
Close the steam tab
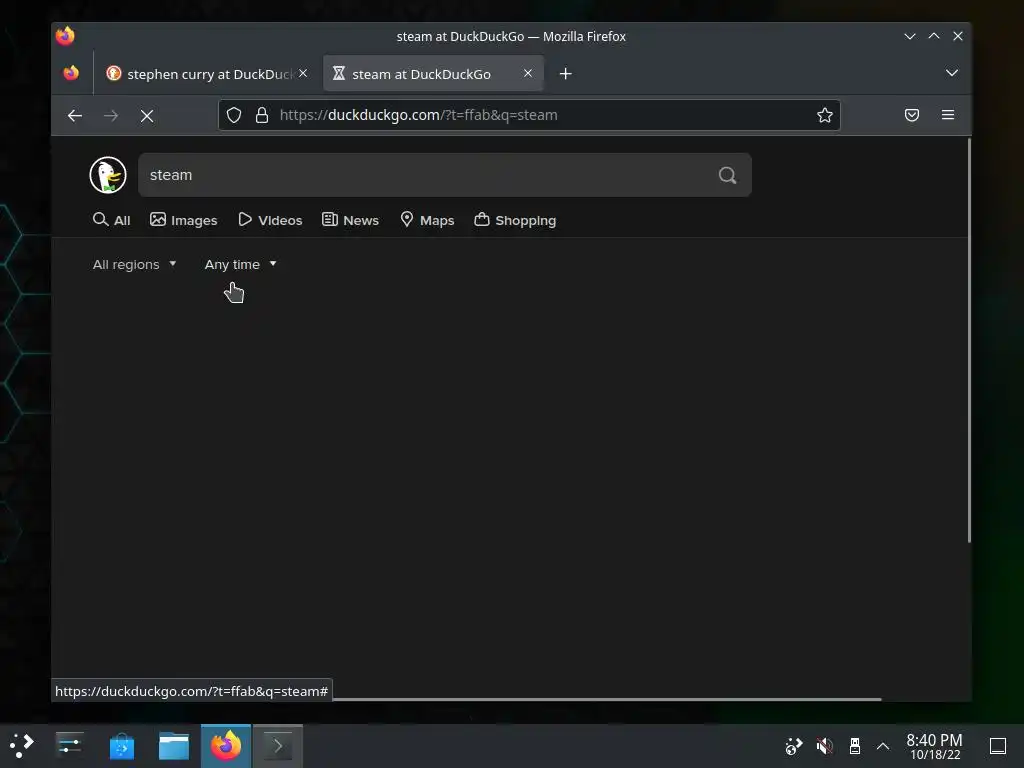[x=528, y=73]
